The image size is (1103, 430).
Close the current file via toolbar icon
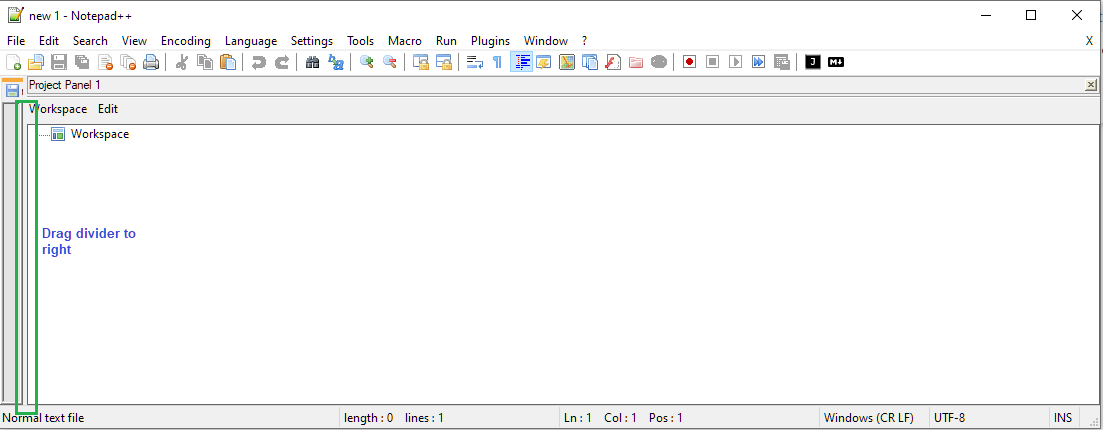[106, 62]
